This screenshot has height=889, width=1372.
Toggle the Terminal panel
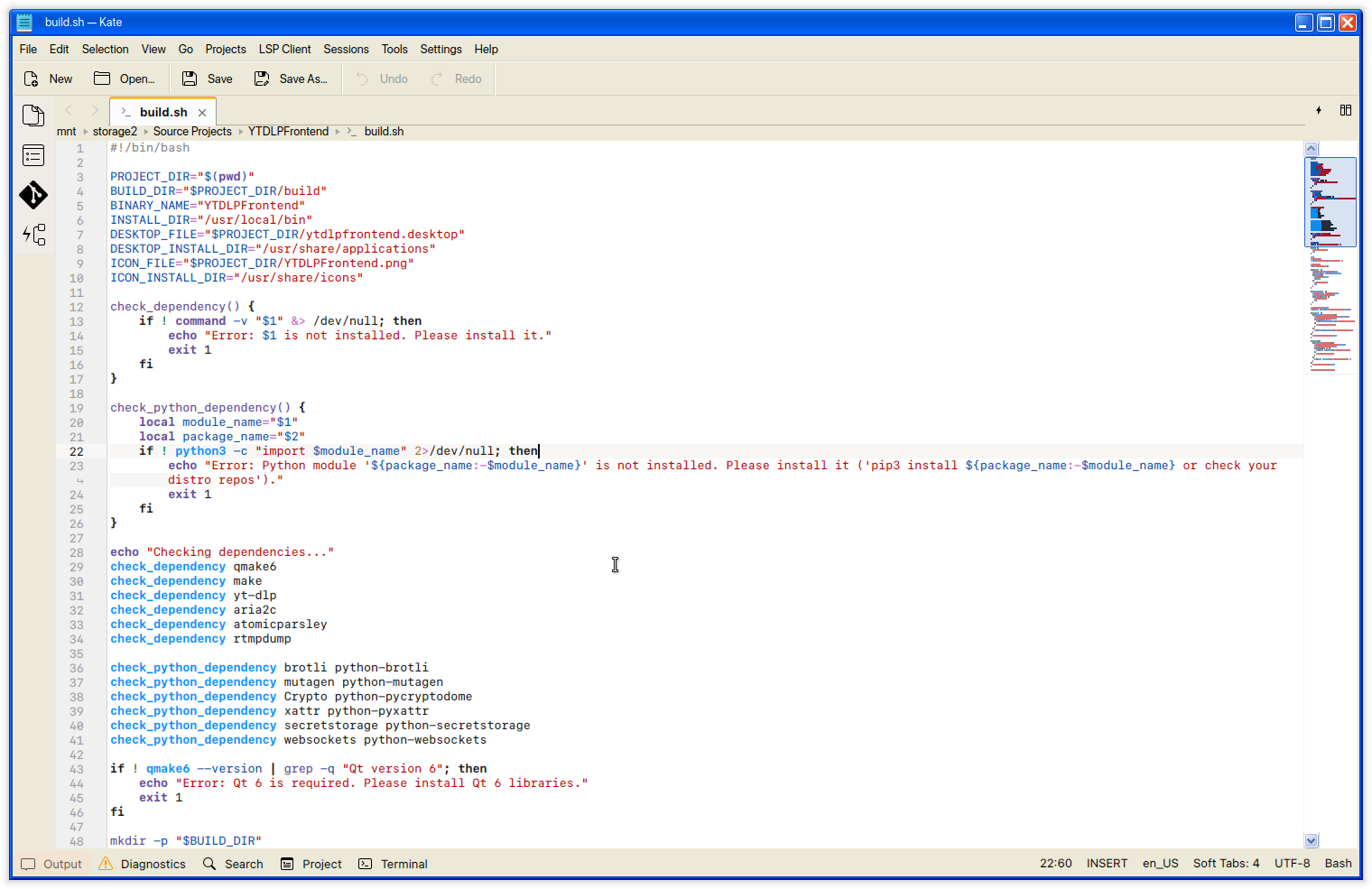pos(393,864)
